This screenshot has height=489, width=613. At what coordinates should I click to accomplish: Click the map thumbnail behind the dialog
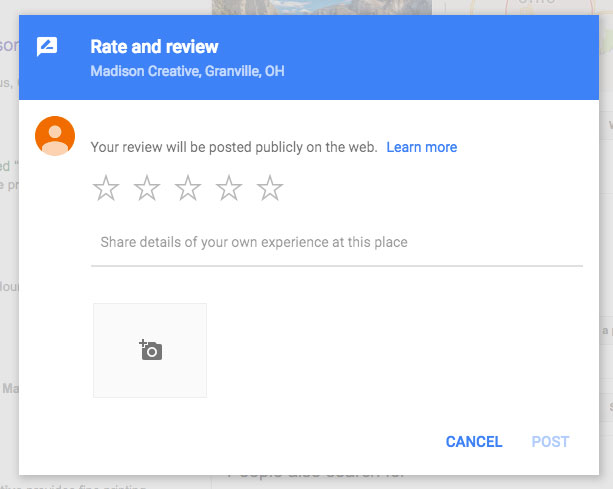(540, 7)
